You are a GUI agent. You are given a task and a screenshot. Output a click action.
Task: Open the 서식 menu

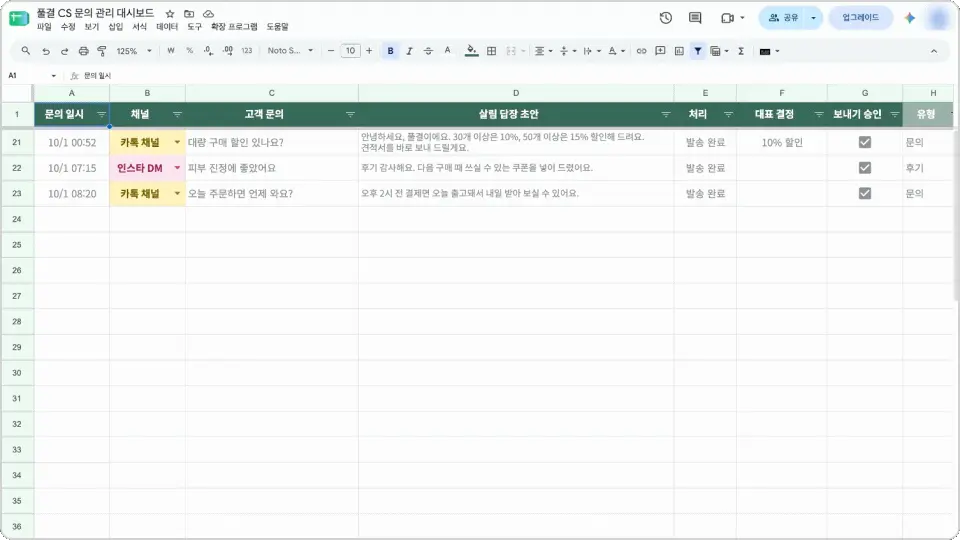[x=140, y=27]
